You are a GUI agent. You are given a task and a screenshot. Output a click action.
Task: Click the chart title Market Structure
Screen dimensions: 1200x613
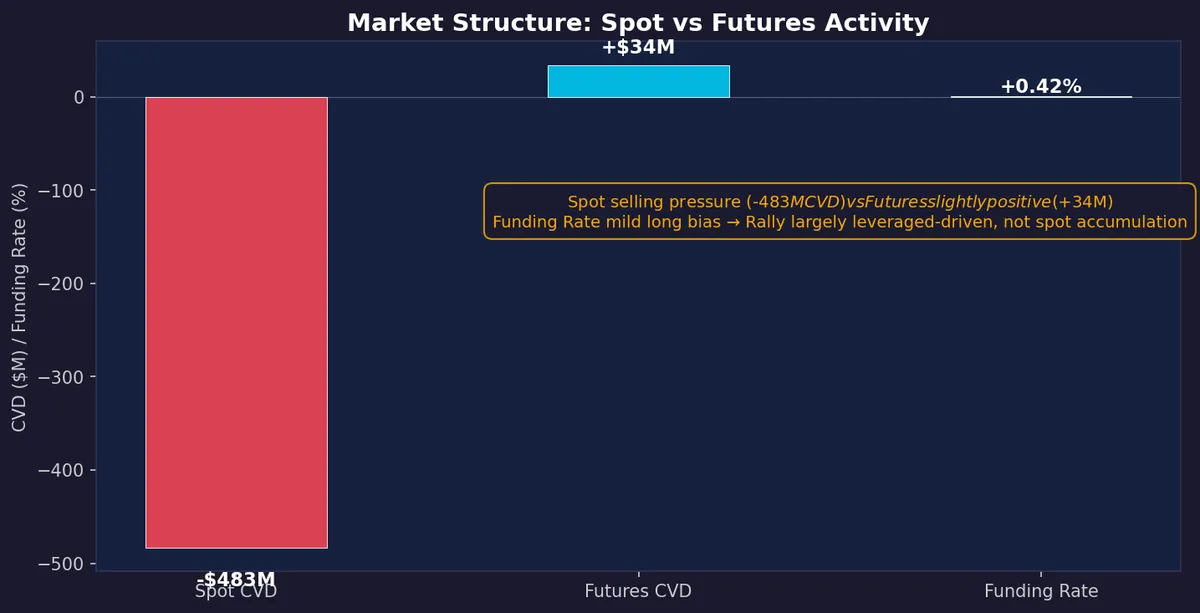(638, 23)
